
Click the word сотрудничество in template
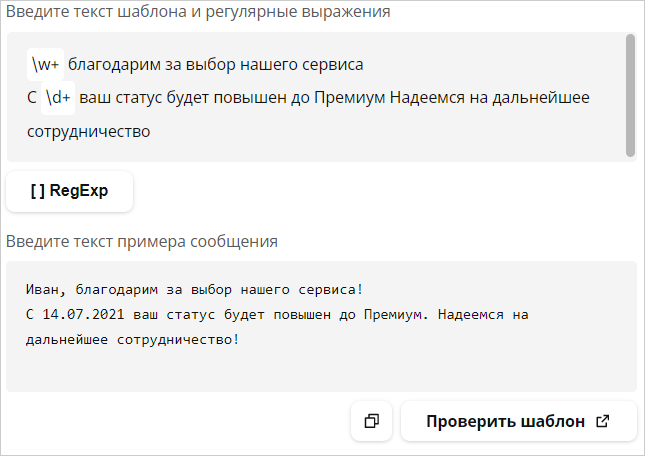(88, 132)
